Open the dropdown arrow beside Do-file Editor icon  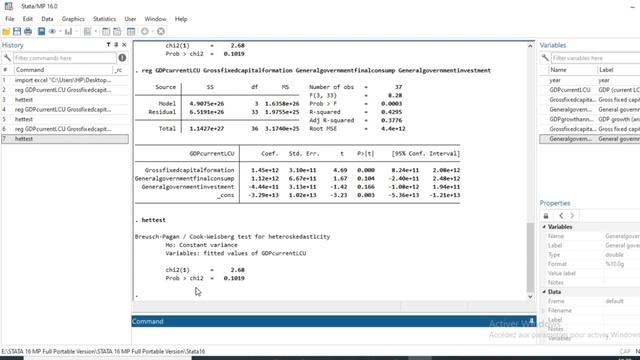tap(96, 31)
